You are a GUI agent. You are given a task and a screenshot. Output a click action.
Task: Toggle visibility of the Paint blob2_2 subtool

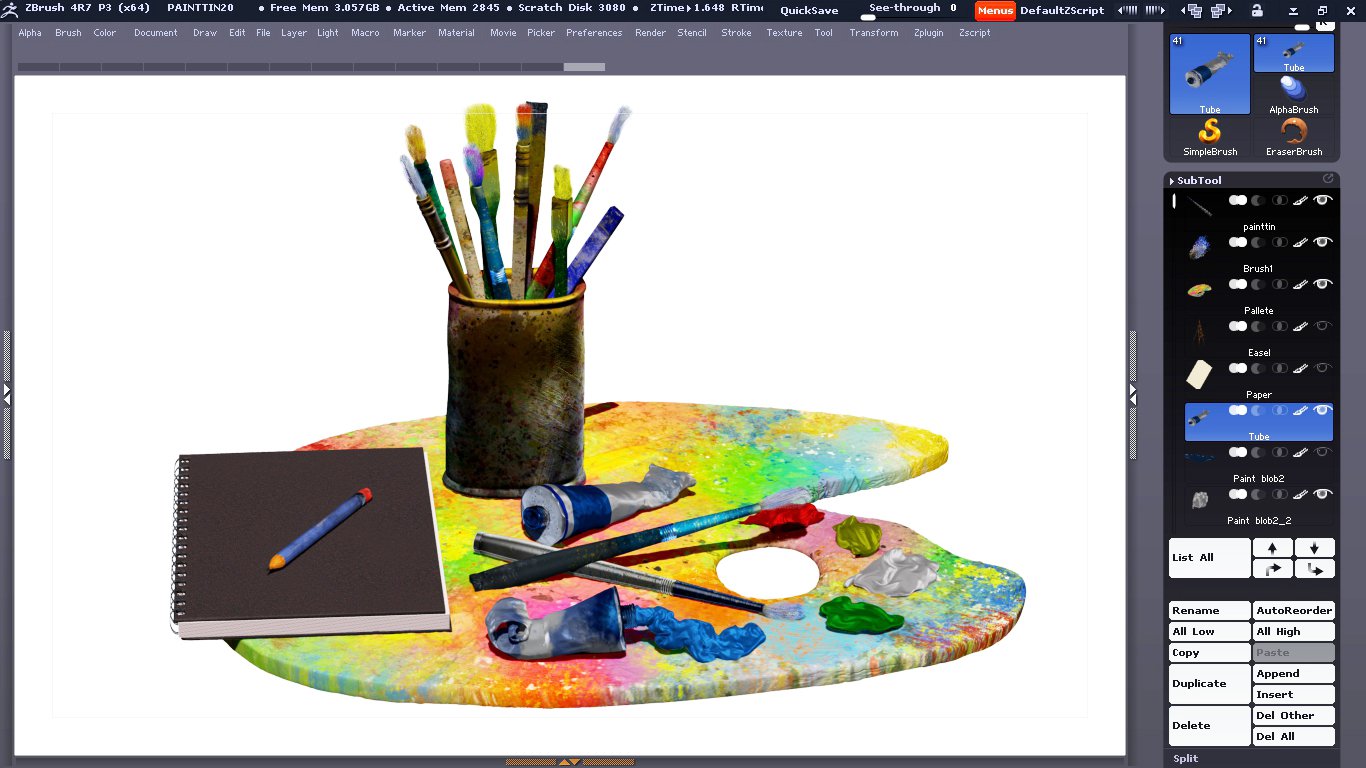(1323, 495)
